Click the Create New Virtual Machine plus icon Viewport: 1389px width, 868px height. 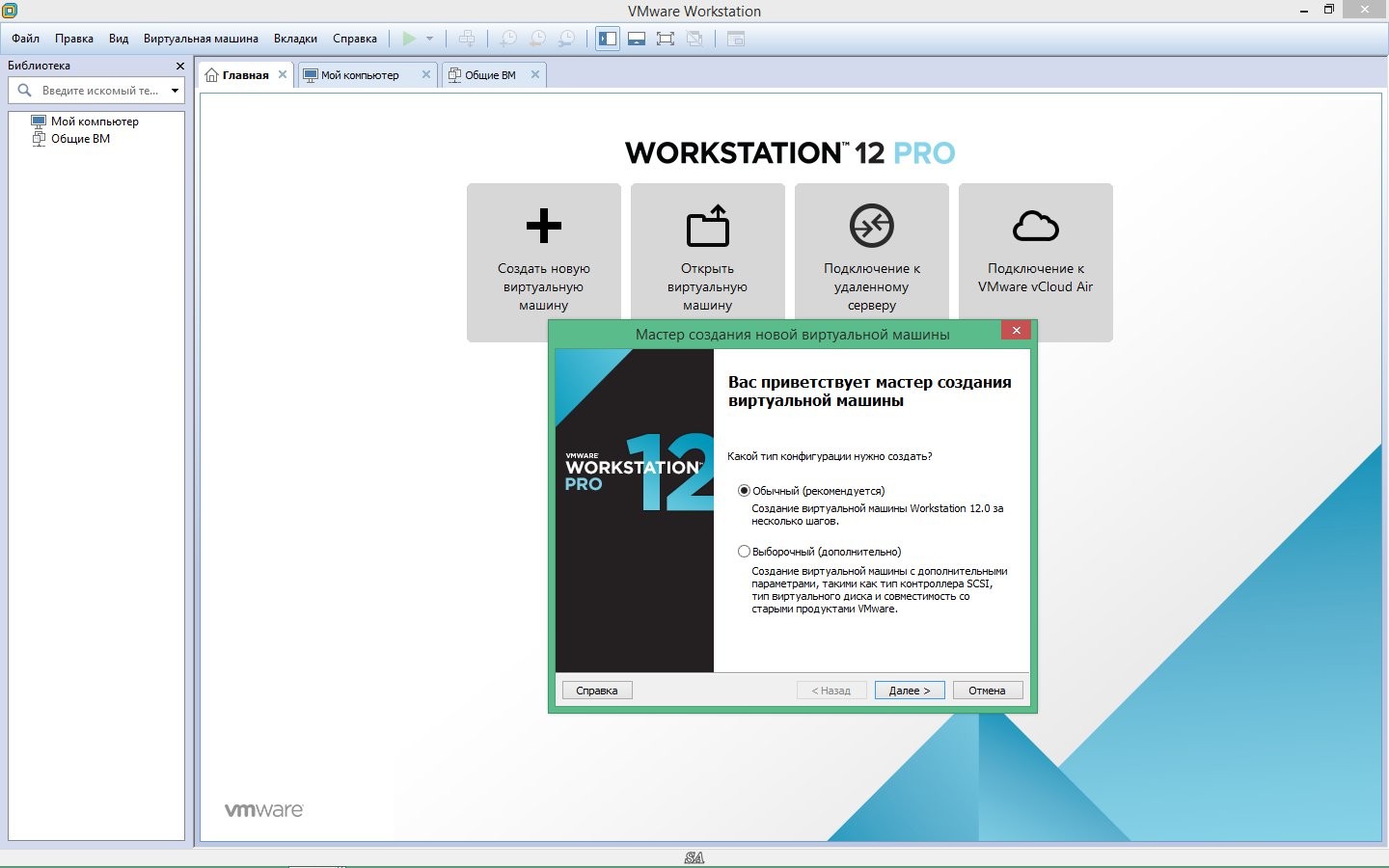click(x=543, y=226)
